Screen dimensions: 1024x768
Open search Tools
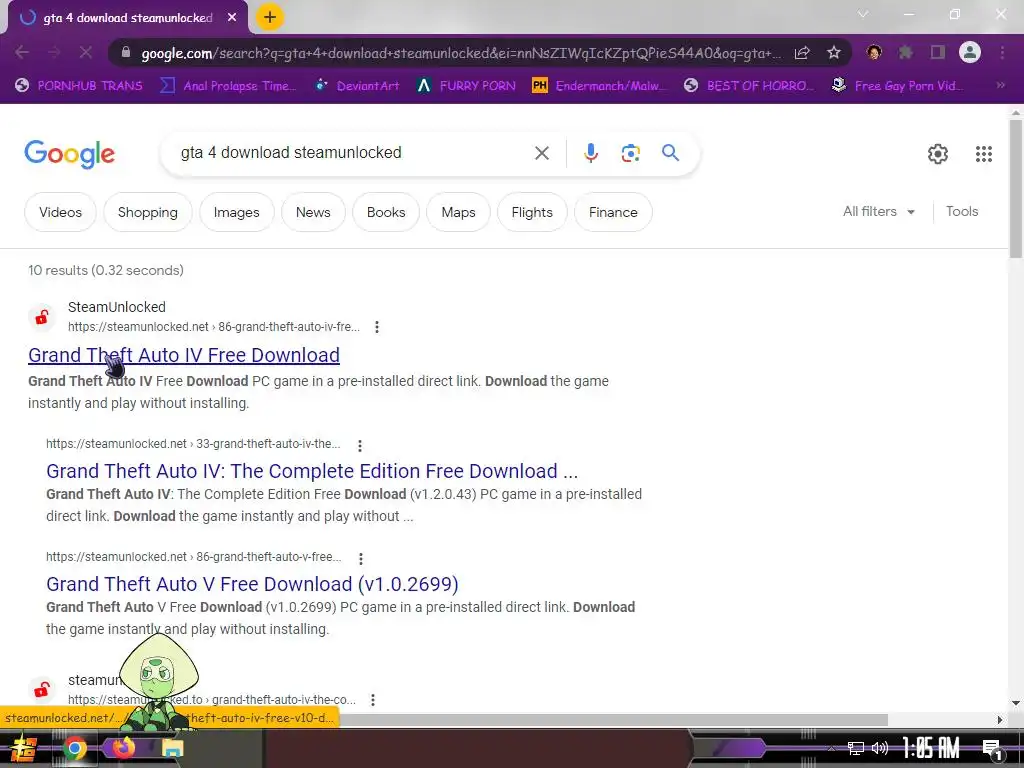tap(962, 212)
